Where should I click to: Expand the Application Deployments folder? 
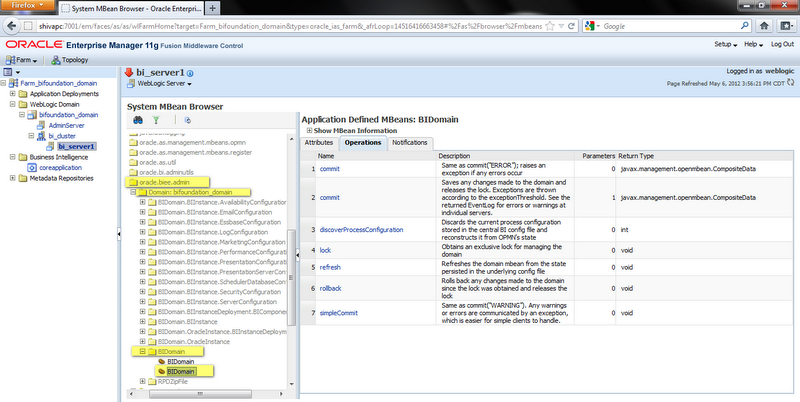click(11, 94)
